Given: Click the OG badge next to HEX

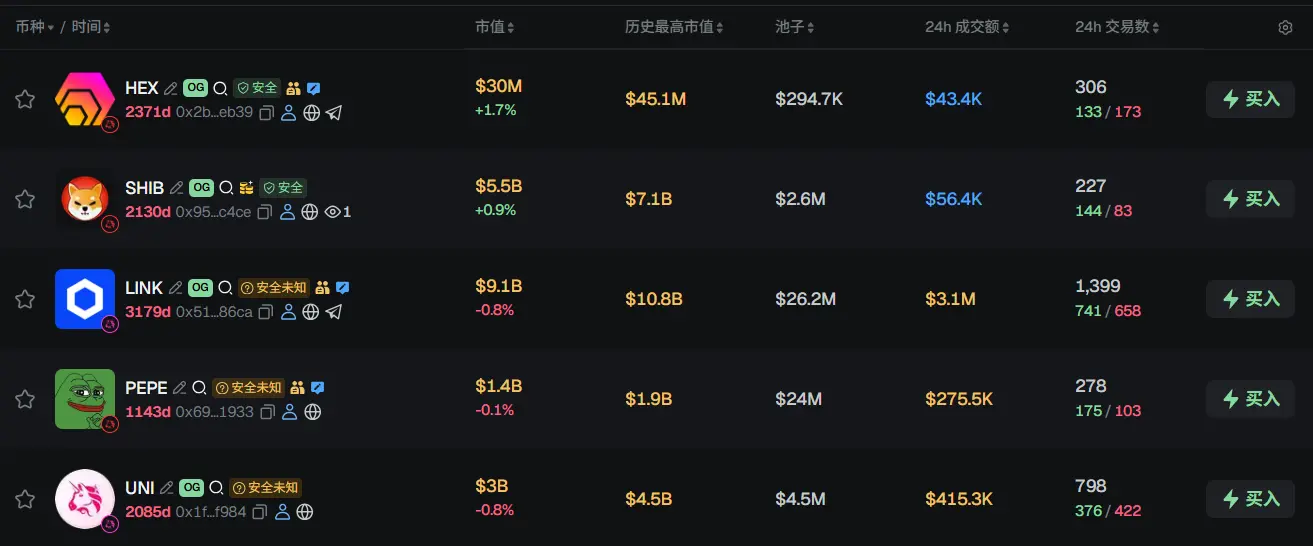Looking at the screenshot, I should 196,89.
